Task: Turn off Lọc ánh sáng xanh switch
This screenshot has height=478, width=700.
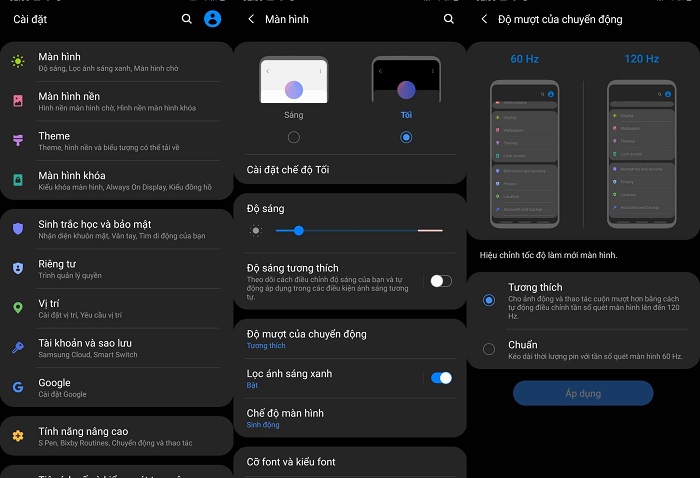Action: pyautogui.click(x=440, y=378)
